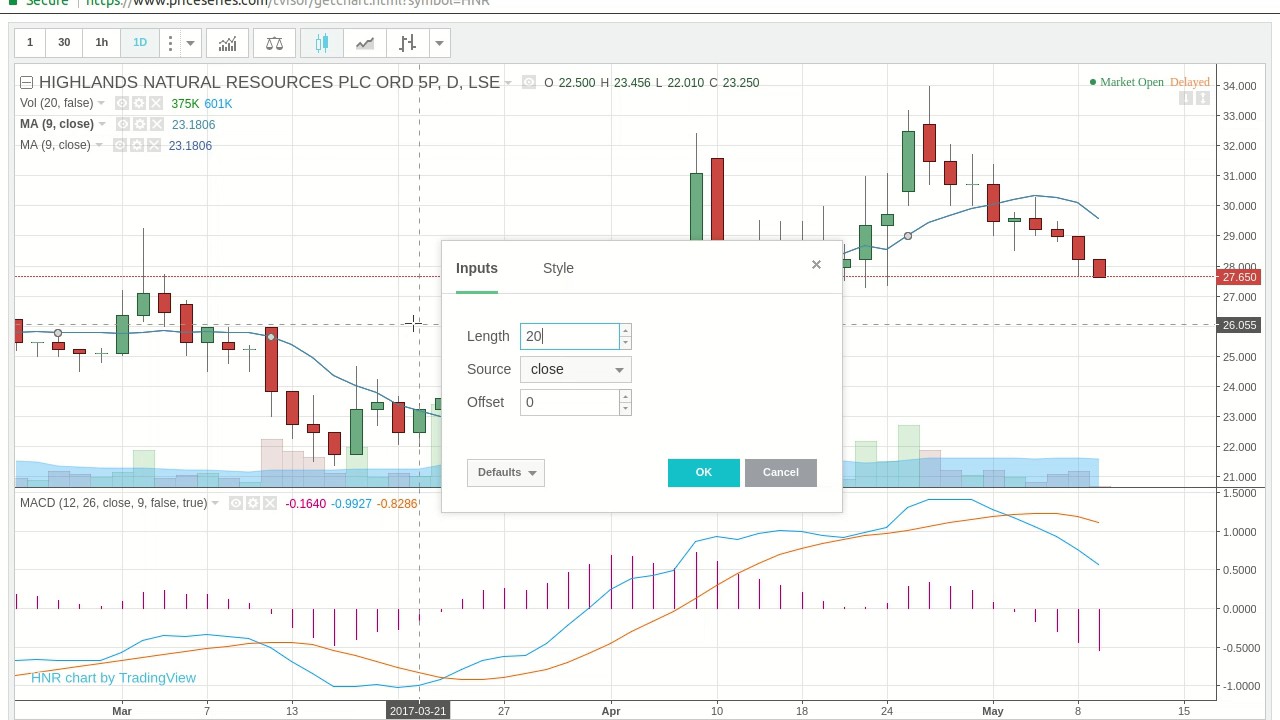The height and width of the screenshot is (720, 1280).
Task: Click the MACD value -0.9927
Action: [x=351, y=503]
